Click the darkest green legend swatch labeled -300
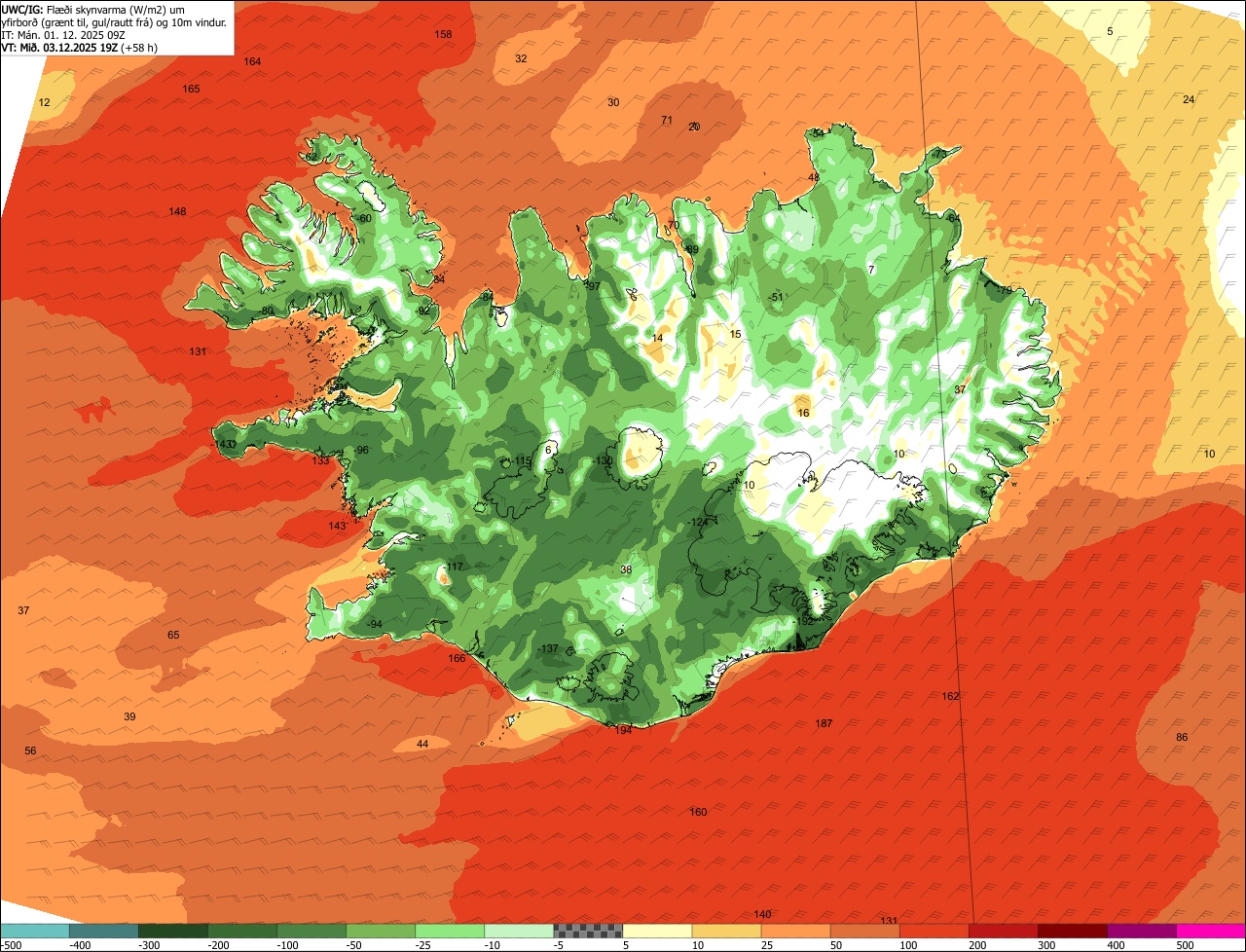1246x952 pixels. (x=172, y=931)
